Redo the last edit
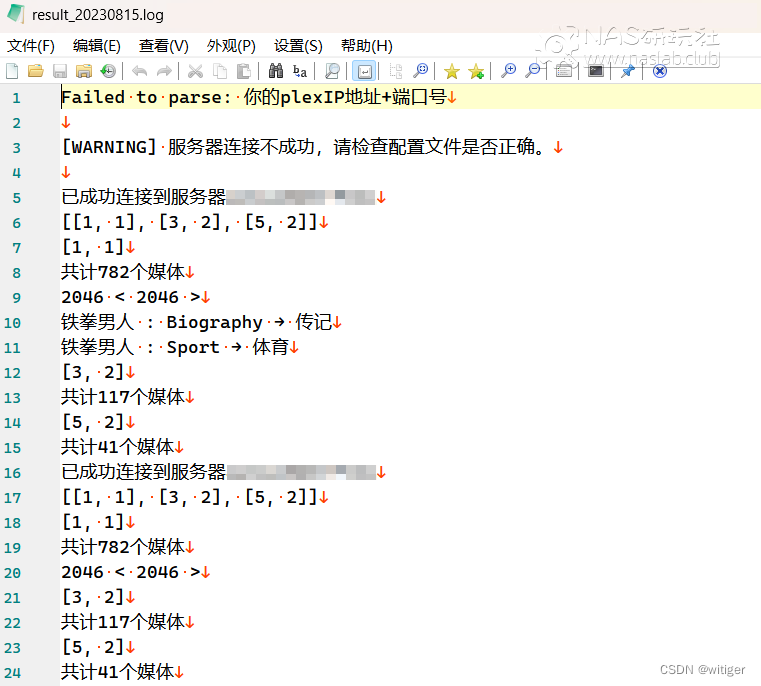761x686 pixels. point(164,72)
